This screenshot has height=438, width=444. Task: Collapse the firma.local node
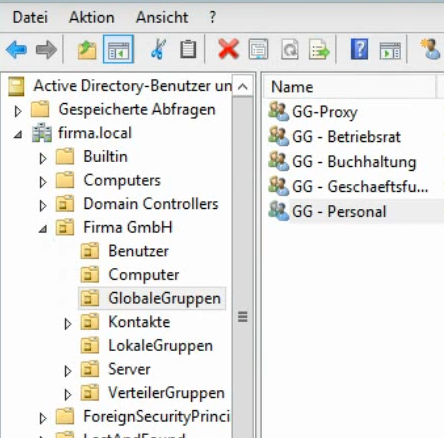pos(18,135)
